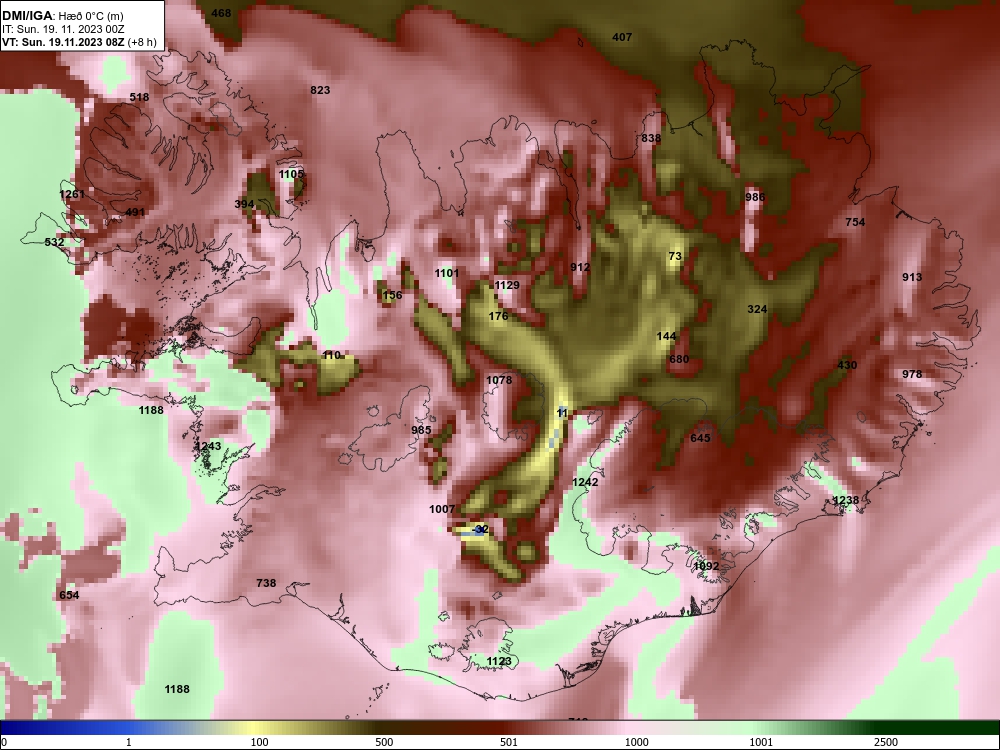Select the map value 1243
The width and height of the screenshot is (1000, 750).
[x=209, y=446]
